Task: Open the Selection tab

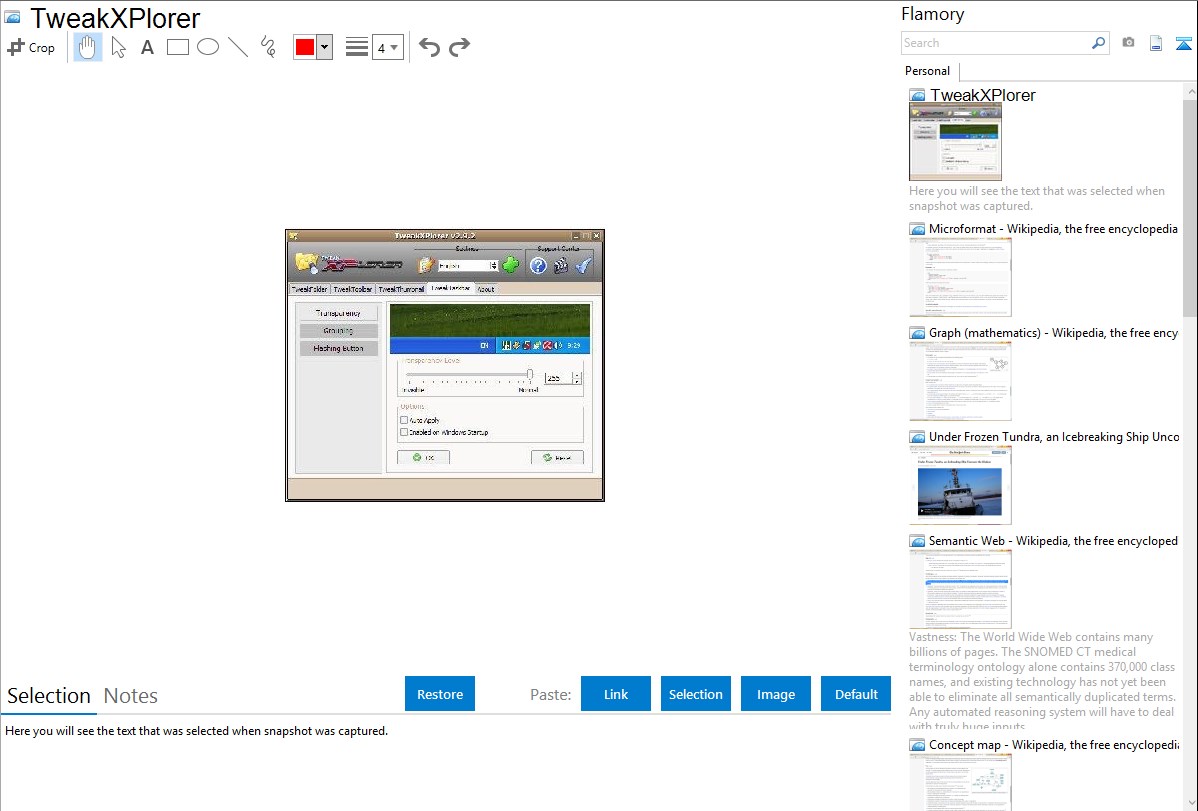Action: 49,696
